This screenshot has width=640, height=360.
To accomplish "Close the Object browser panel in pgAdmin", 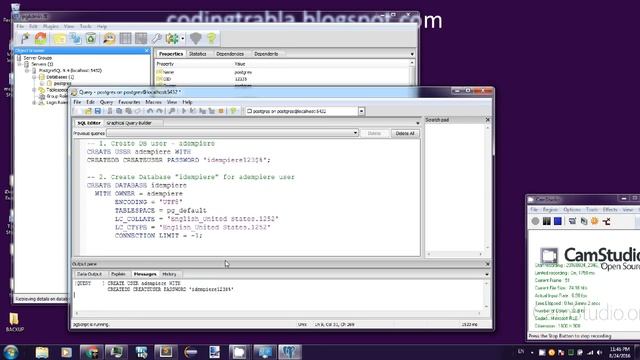I will click(x=147, y=51).
